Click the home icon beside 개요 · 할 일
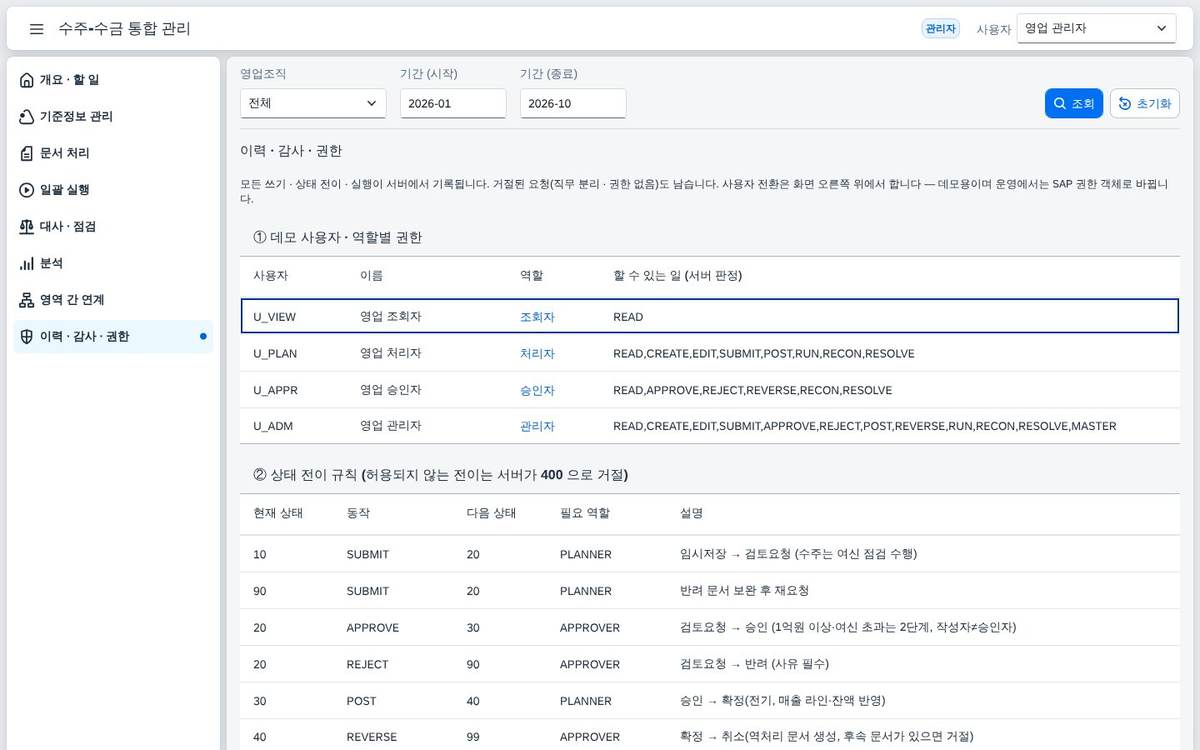This screenshot has height=750, width=1200. point(27,80)
